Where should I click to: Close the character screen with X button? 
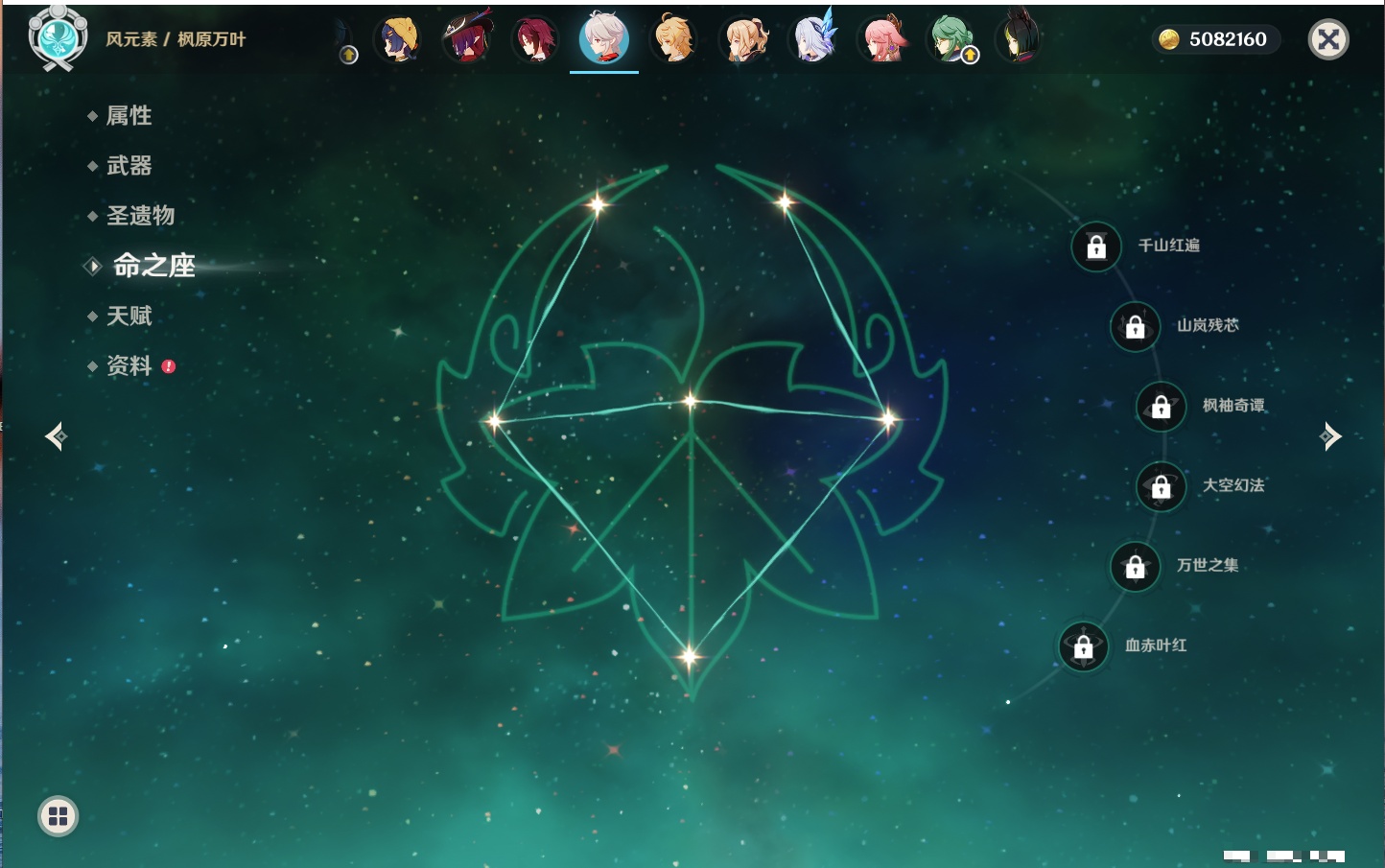coord(1328,39)
